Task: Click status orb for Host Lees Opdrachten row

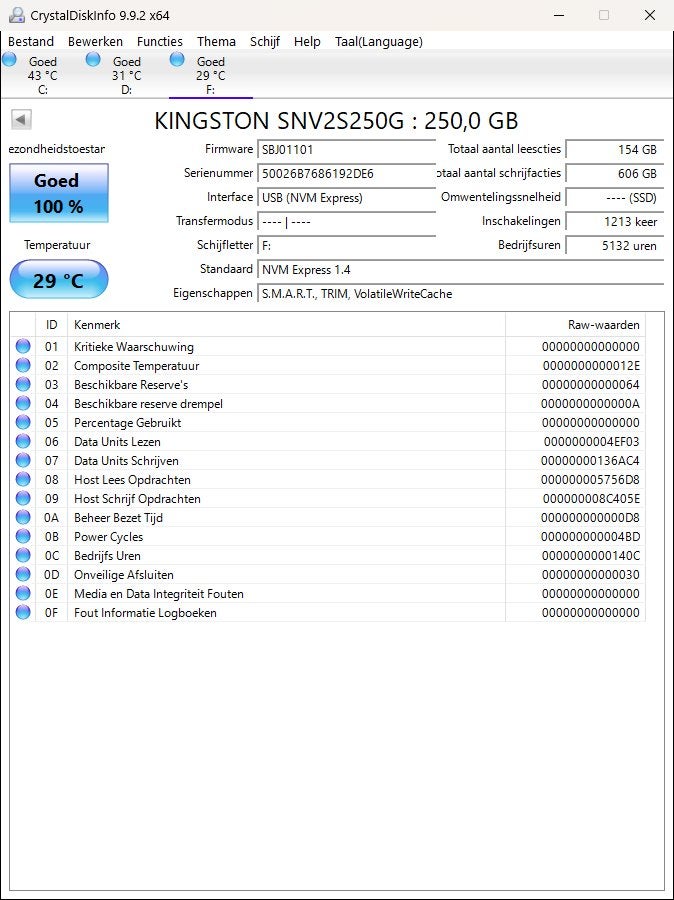Action: 23,479
